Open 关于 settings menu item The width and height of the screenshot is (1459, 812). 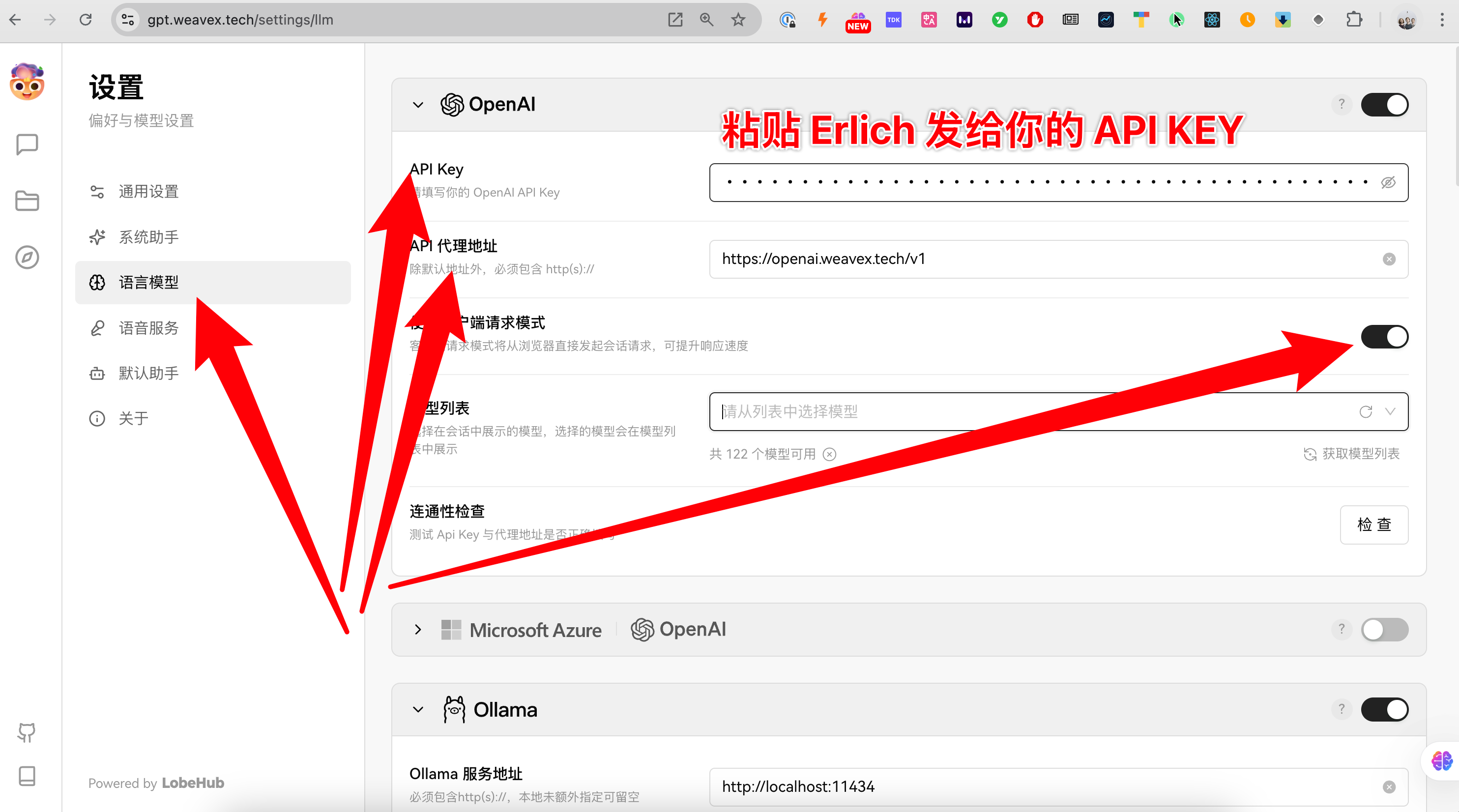point(213,418)
